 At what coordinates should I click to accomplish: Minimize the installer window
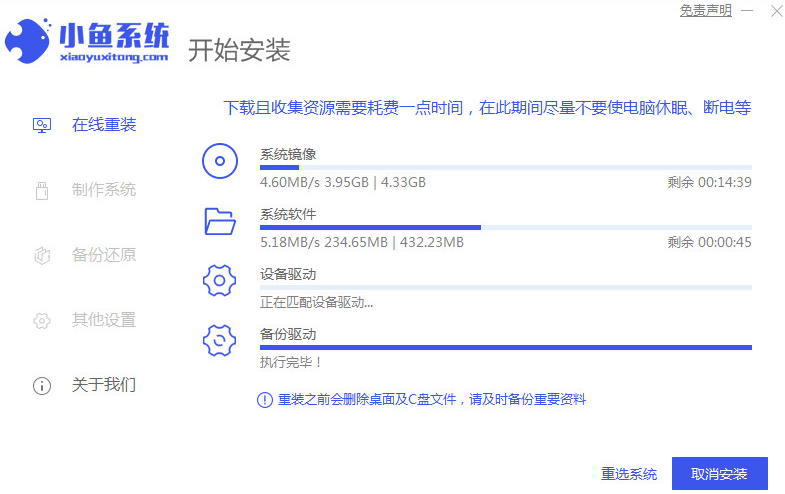(748, 11)
